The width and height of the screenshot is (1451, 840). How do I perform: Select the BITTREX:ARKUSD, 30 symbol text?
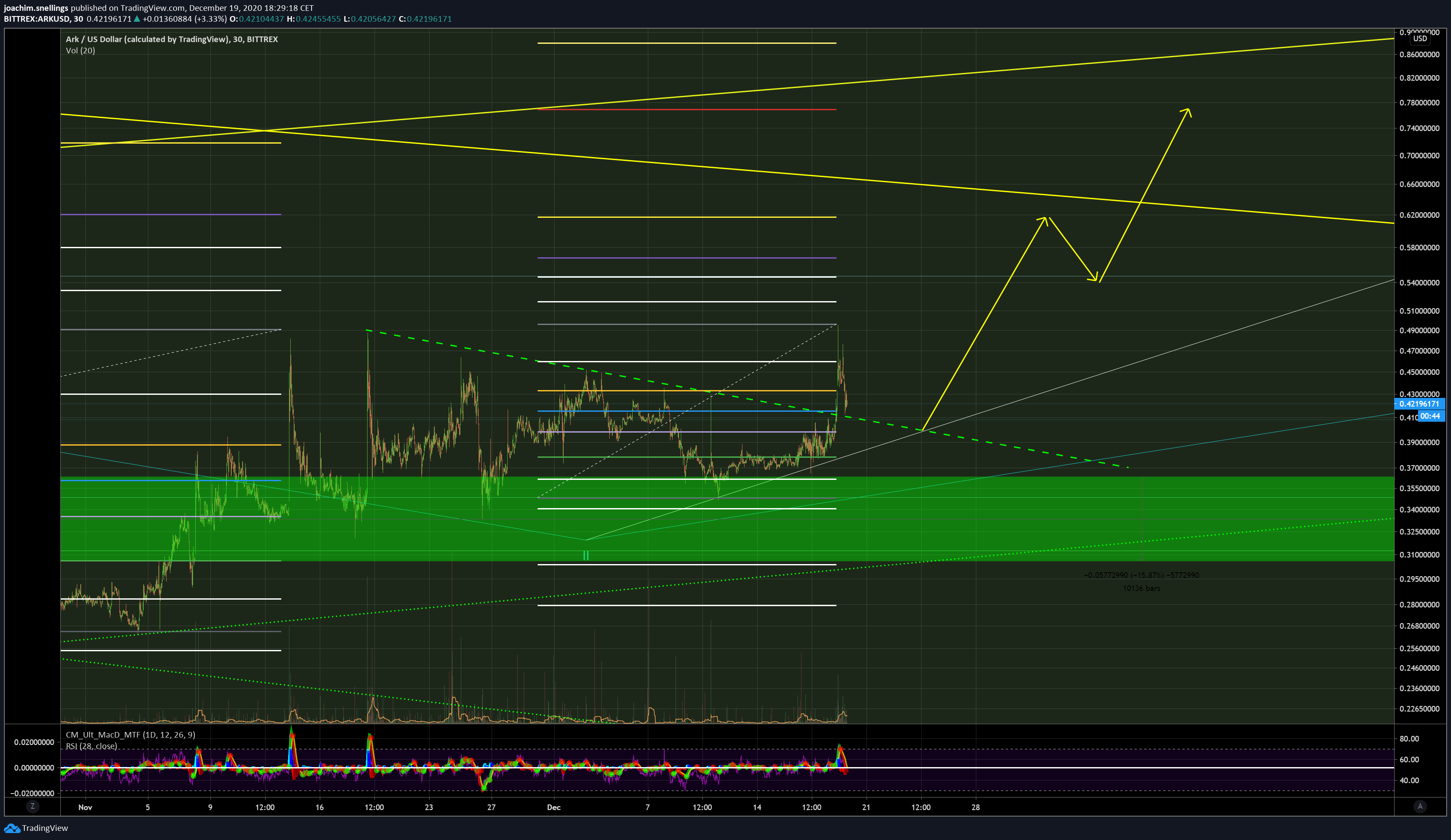point(43,19)
